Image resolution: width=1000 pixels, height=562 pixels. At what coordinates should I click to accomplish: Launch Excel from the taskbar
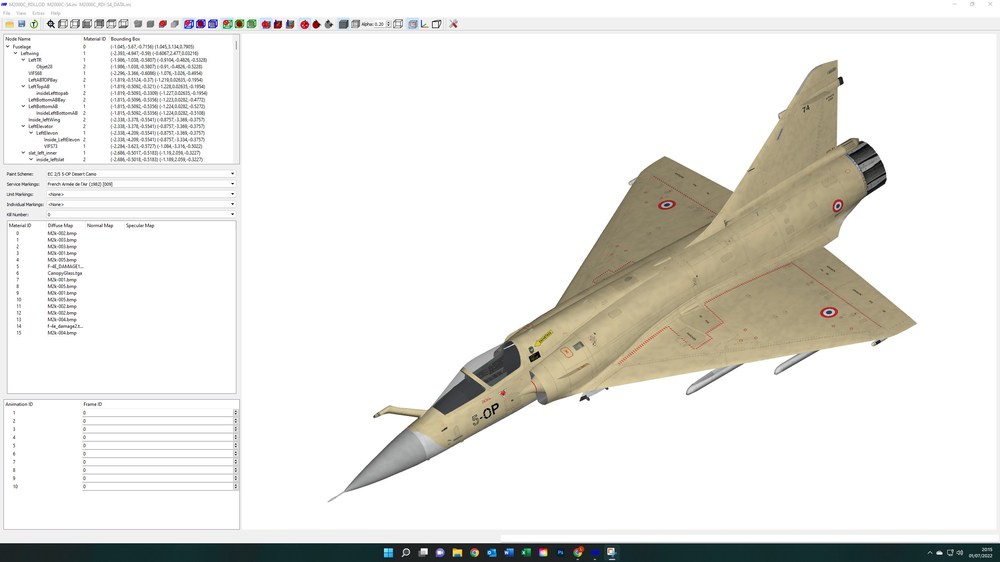click(526, 552)
